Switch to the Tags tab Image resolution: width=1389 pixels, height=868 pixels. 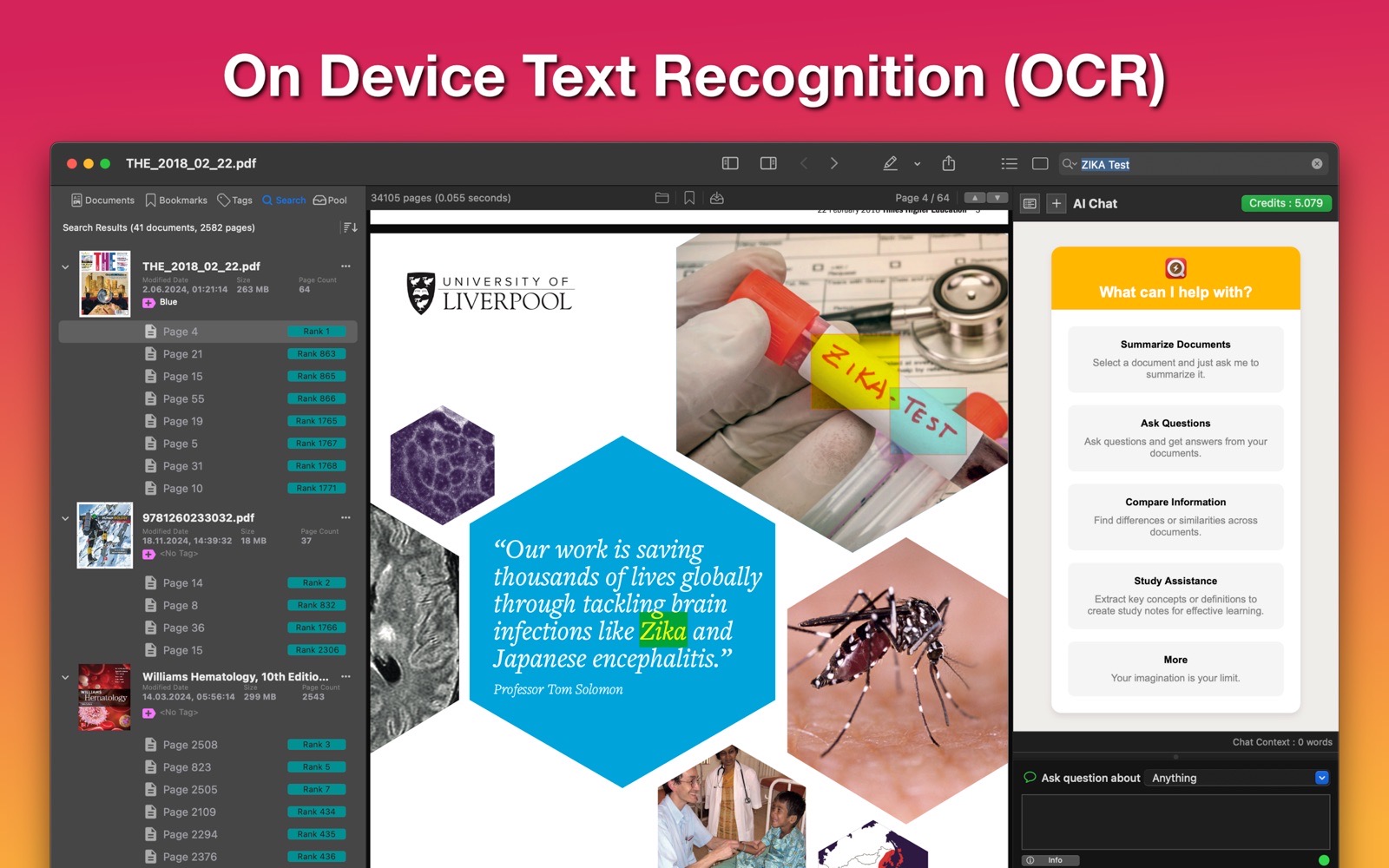click(234, 200)
